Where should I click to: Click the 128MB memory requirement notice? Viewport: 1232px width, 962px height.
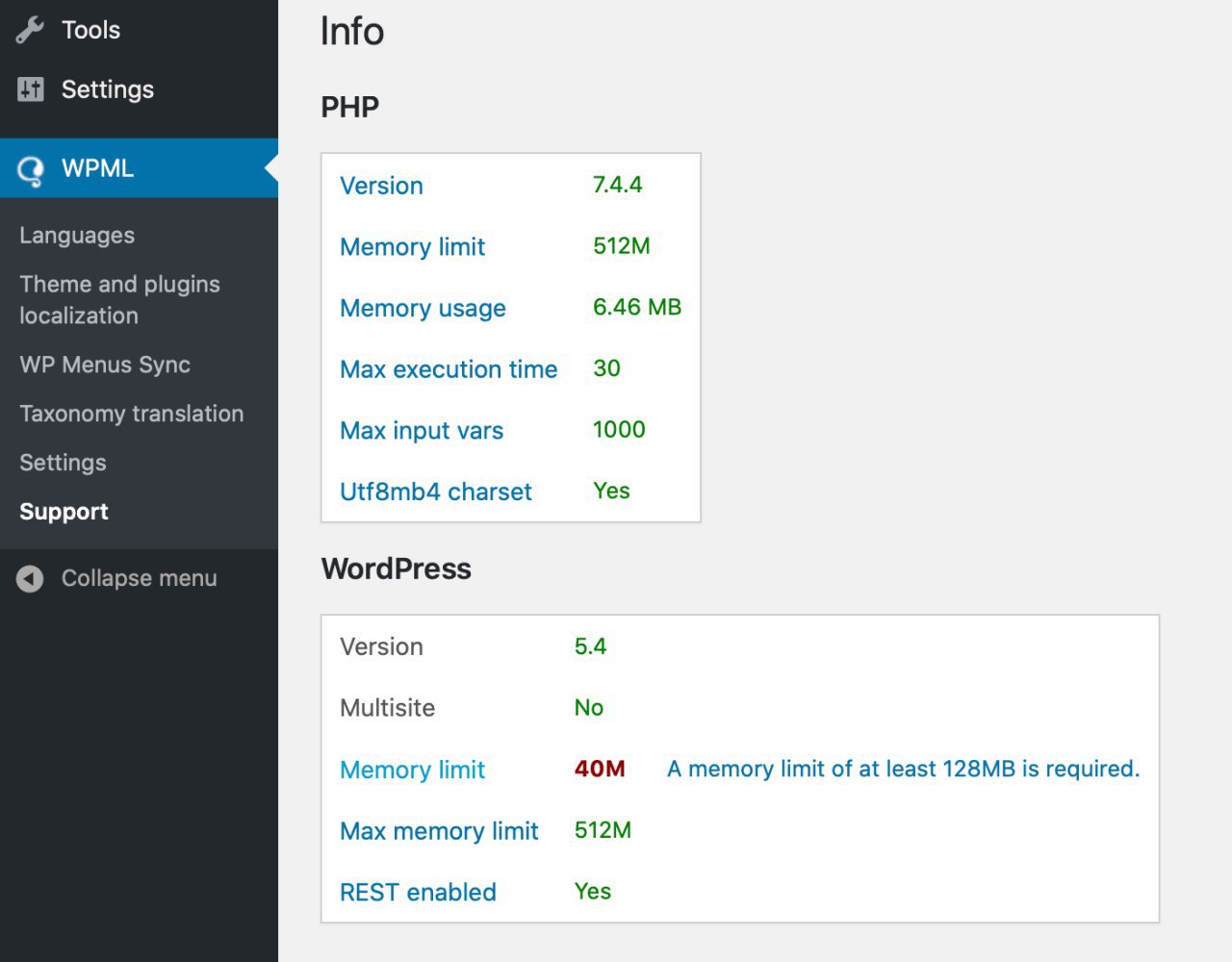[x=903, y=769]
